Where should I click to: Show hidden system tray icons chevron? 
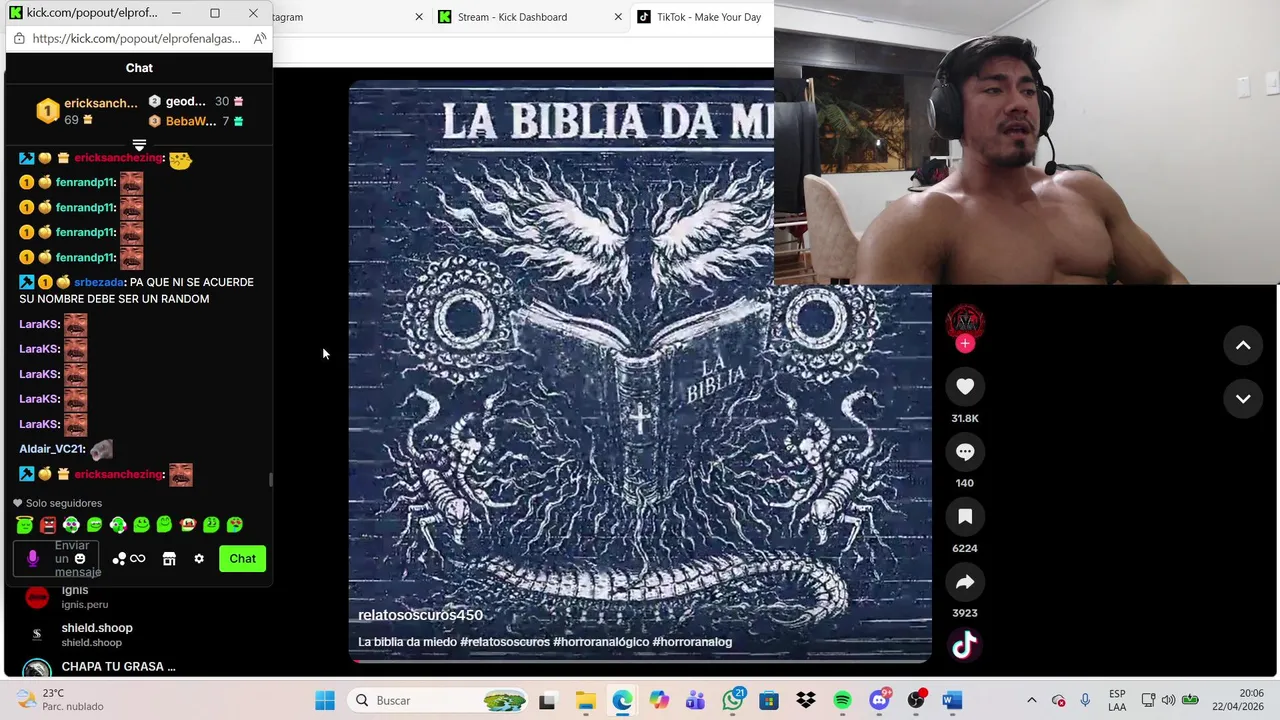1032,700
